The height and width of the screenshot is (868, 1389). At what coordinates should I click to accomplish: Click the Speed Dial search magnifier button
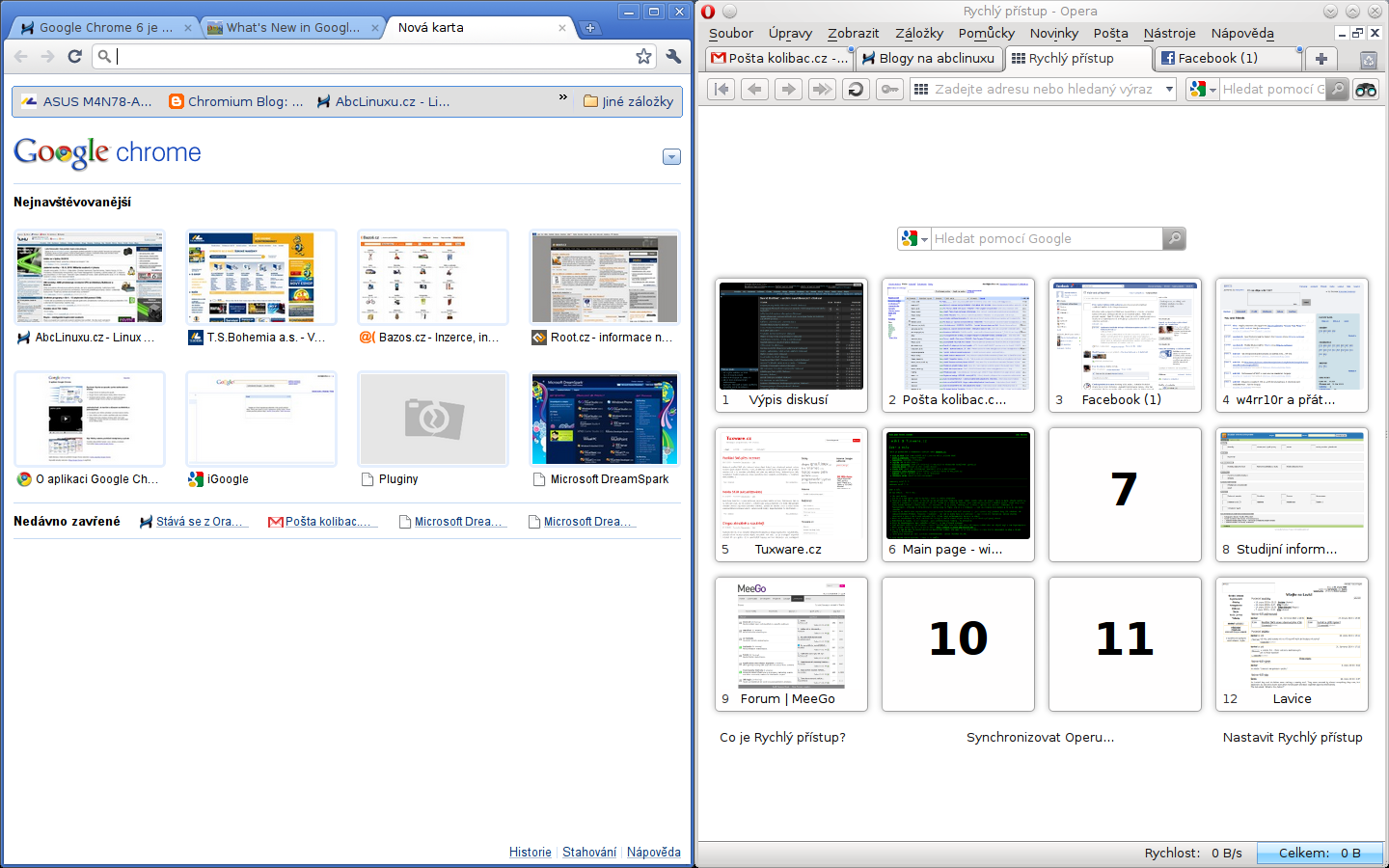click(1174, 238)
